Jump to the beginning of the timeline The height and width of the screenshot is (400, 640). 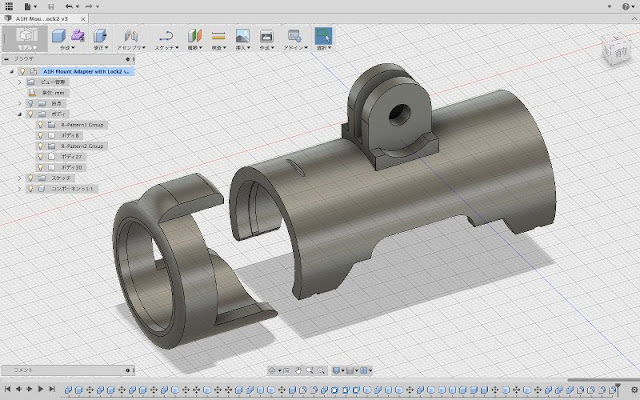click(x=7, y=389)
